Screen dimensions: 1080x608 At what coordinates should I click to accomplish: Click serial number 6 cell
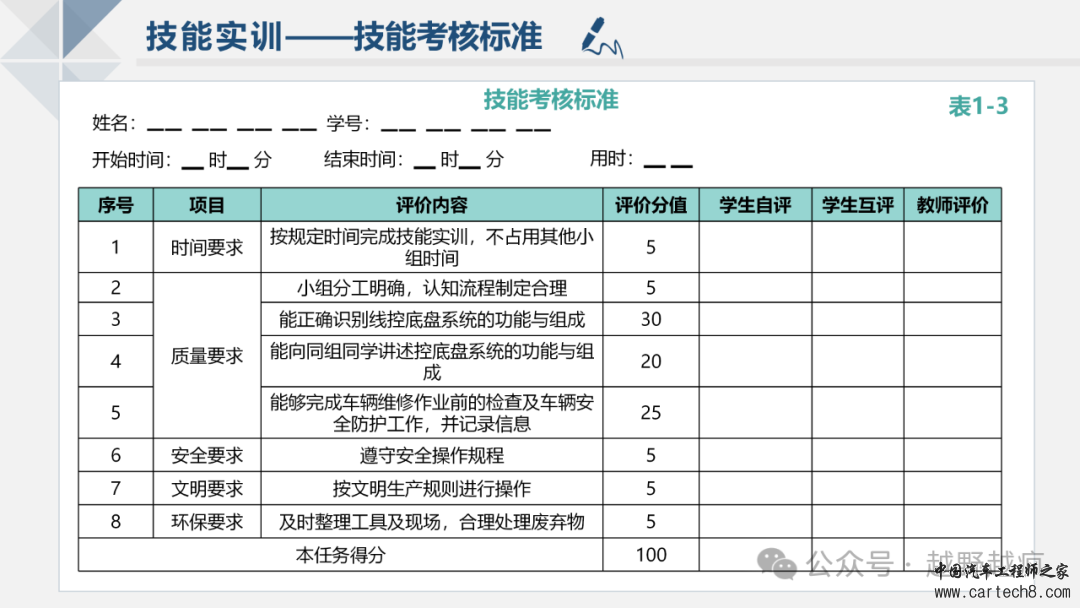[x=116, y=455]
